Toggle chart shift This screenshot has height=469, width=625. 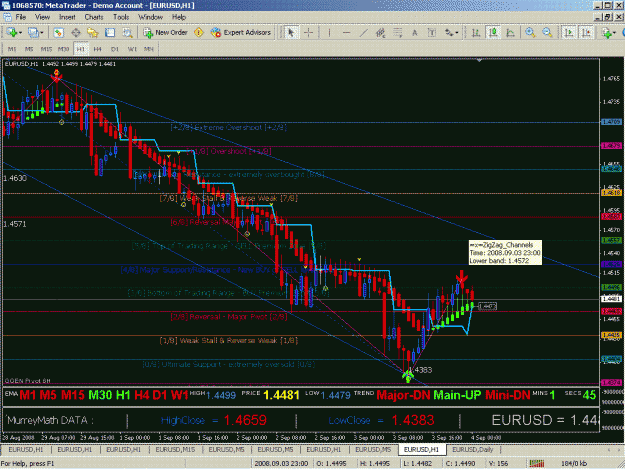(x=586, y=33)
